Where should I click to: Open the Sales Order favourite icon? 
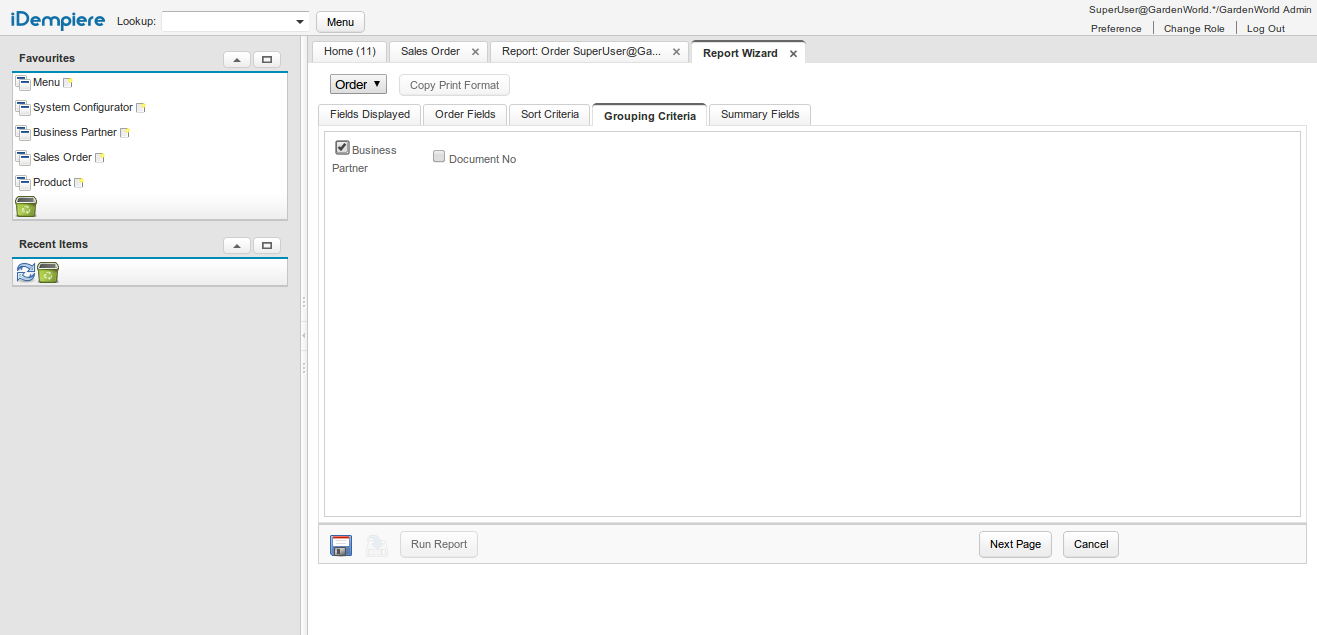(x=23, y=158)
